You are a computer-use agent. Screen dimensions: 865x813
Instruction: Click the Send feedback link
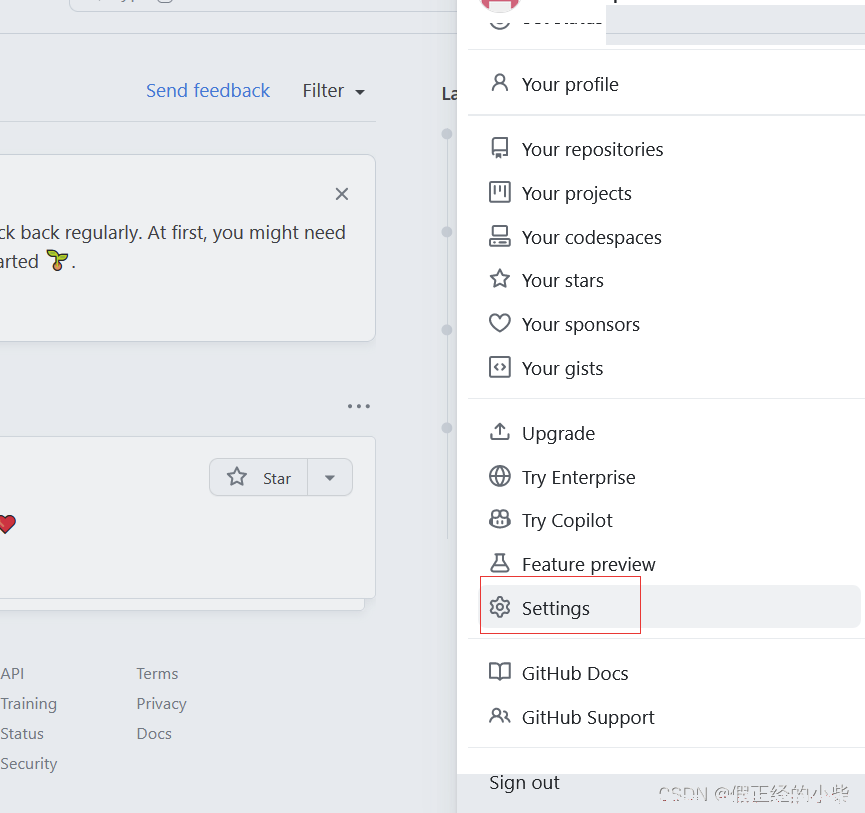208,91
